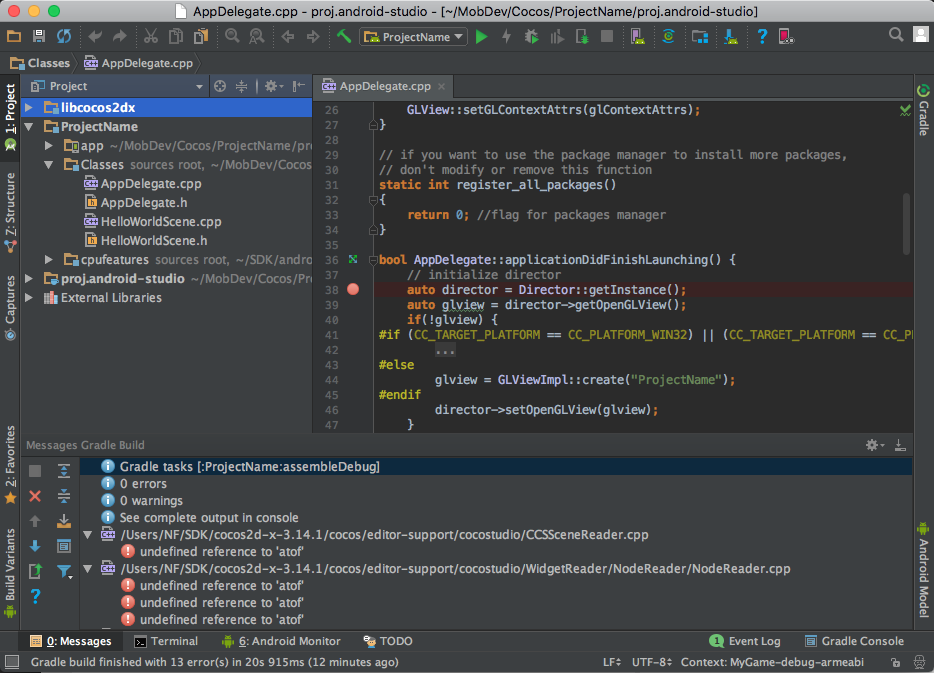The height and width of the screenshot is (673, 934).
Task: Open the ProjectName run configuration dropdown
Action: pyautogui.click(x=414, y=37)
